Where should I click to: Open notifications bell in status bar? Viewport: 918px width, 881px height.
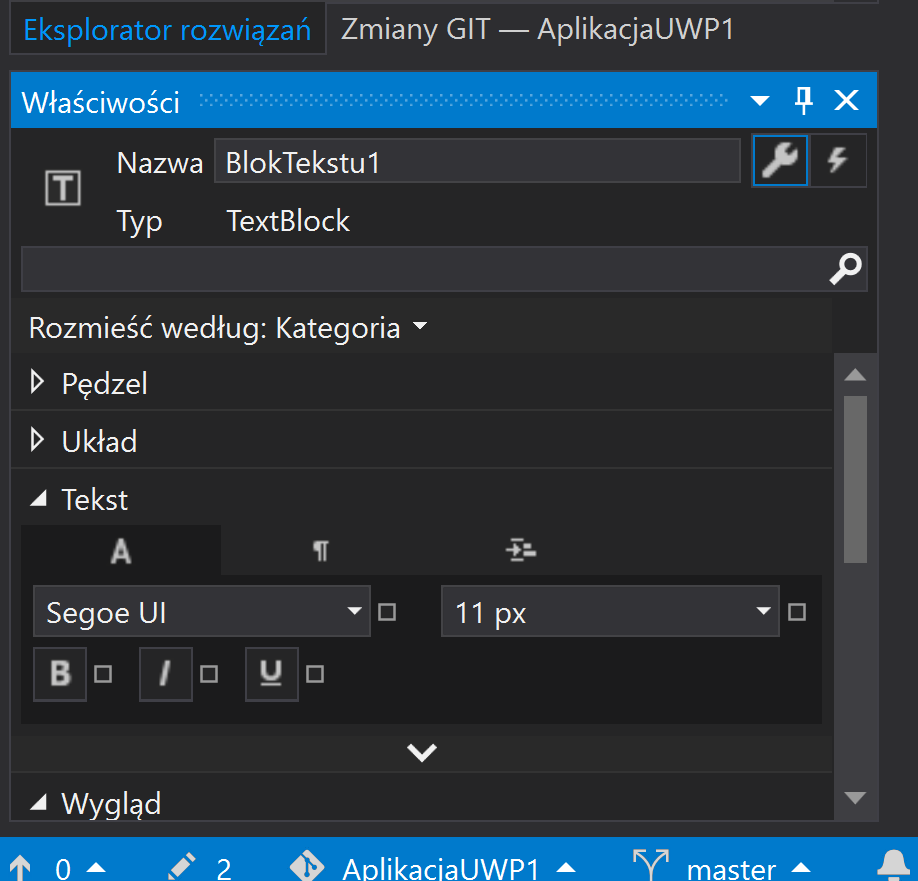tap(893, 865)
